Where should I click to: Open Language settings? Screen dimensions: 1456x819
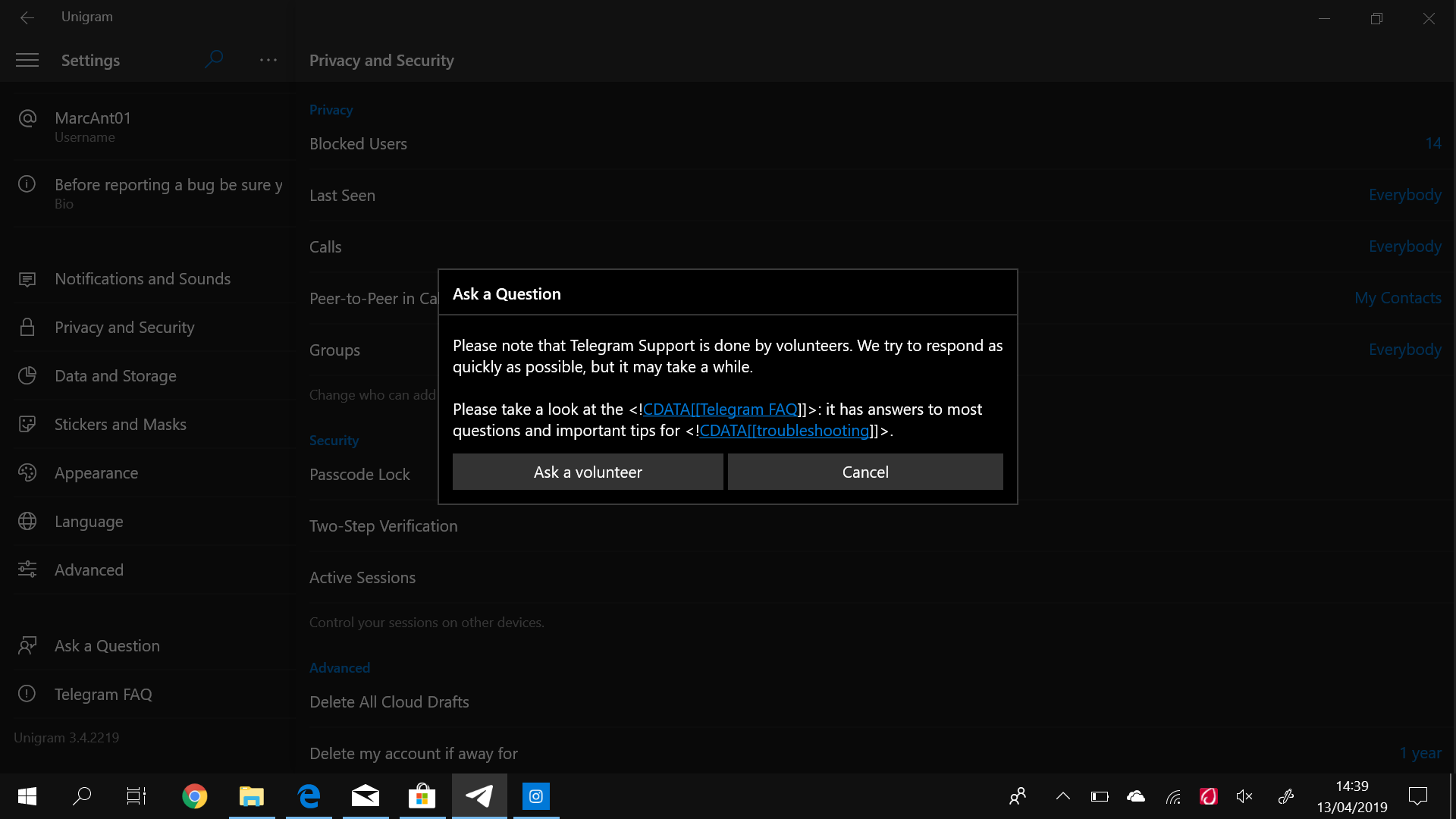(x=150, y=522)
